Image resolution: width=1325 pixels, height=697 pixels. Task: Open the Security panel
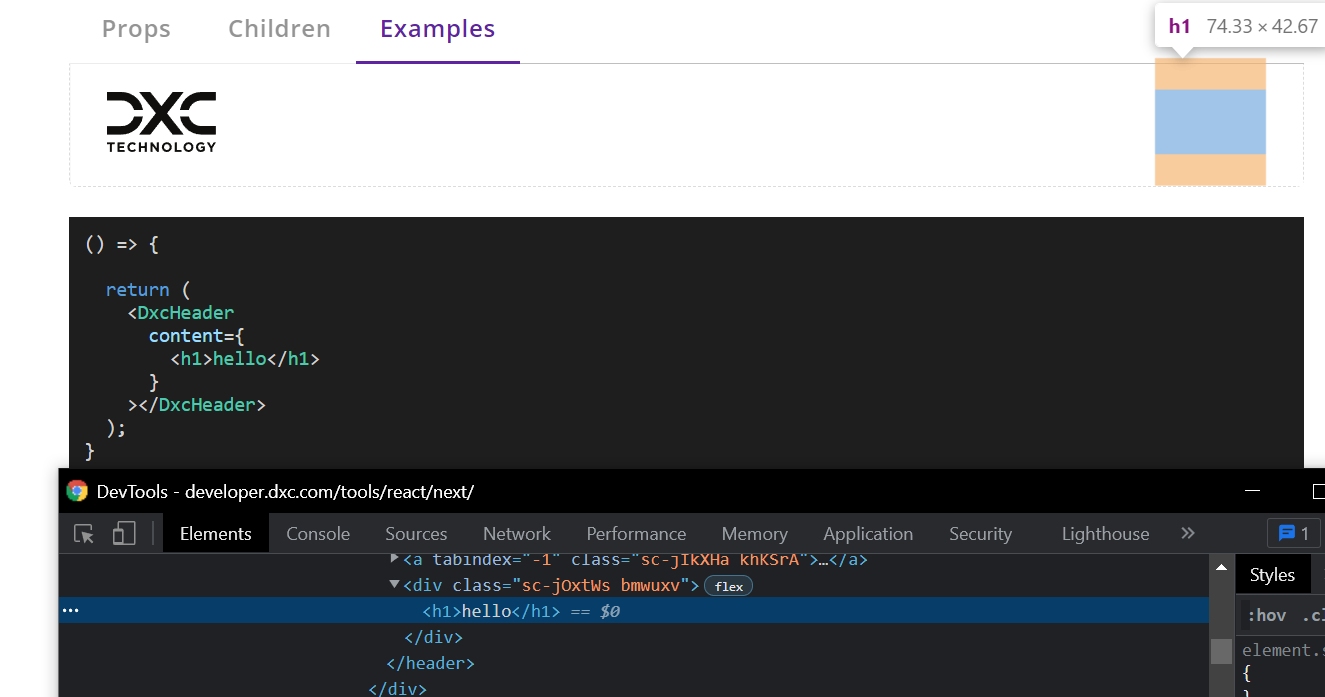[981, 534]
